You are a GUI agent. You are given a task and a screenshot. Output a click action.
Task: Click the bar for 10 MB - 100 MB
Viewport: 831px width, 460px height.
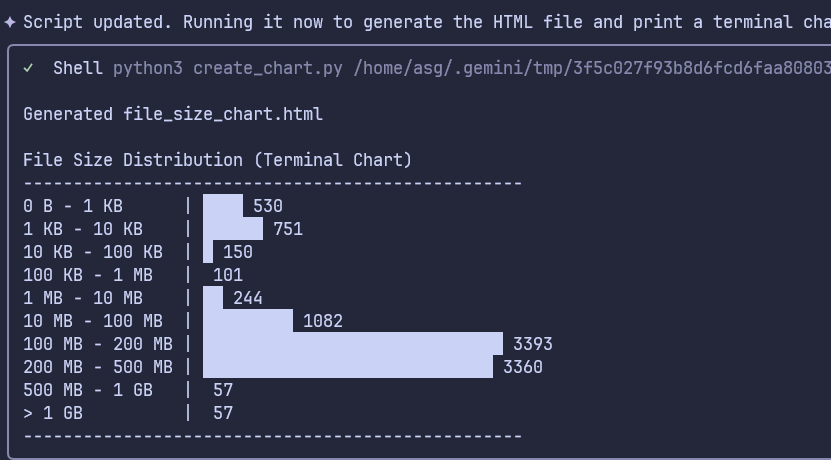coord(248,321)
